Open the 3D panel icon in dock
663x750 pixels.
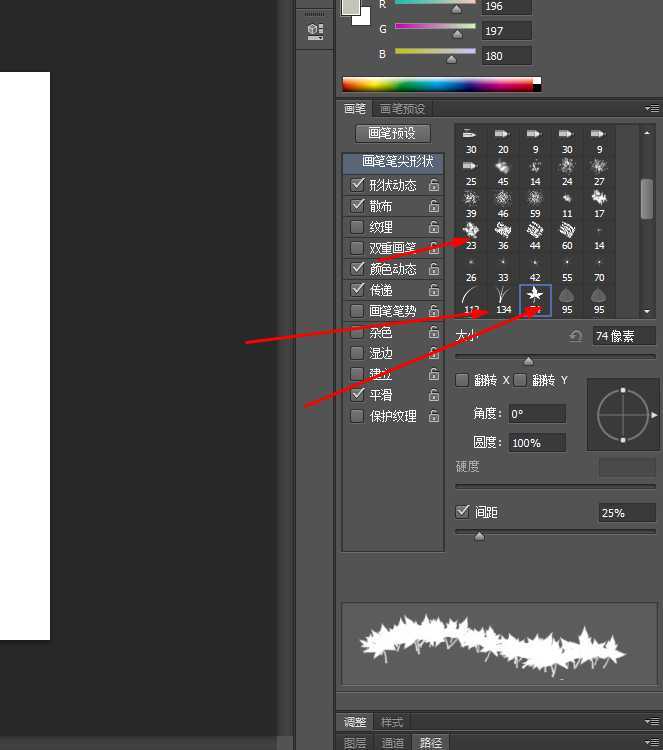(315, 31)
